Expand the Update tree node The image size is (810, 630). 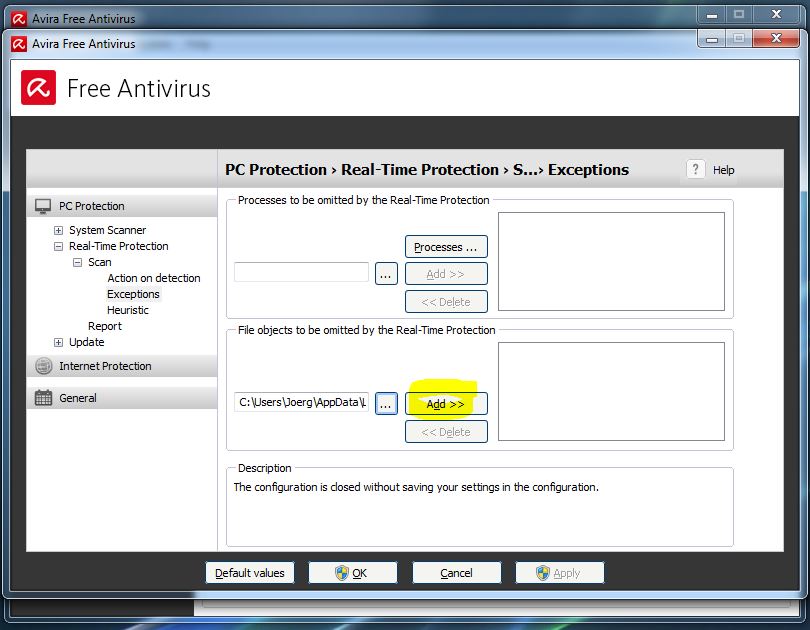[x=58, y=342]
